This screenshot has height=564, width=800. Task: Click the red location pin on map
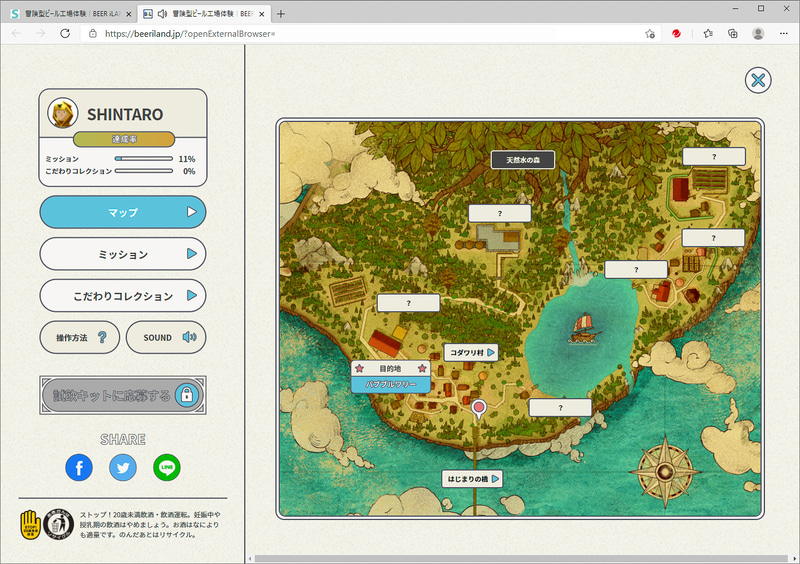[479, 409]
